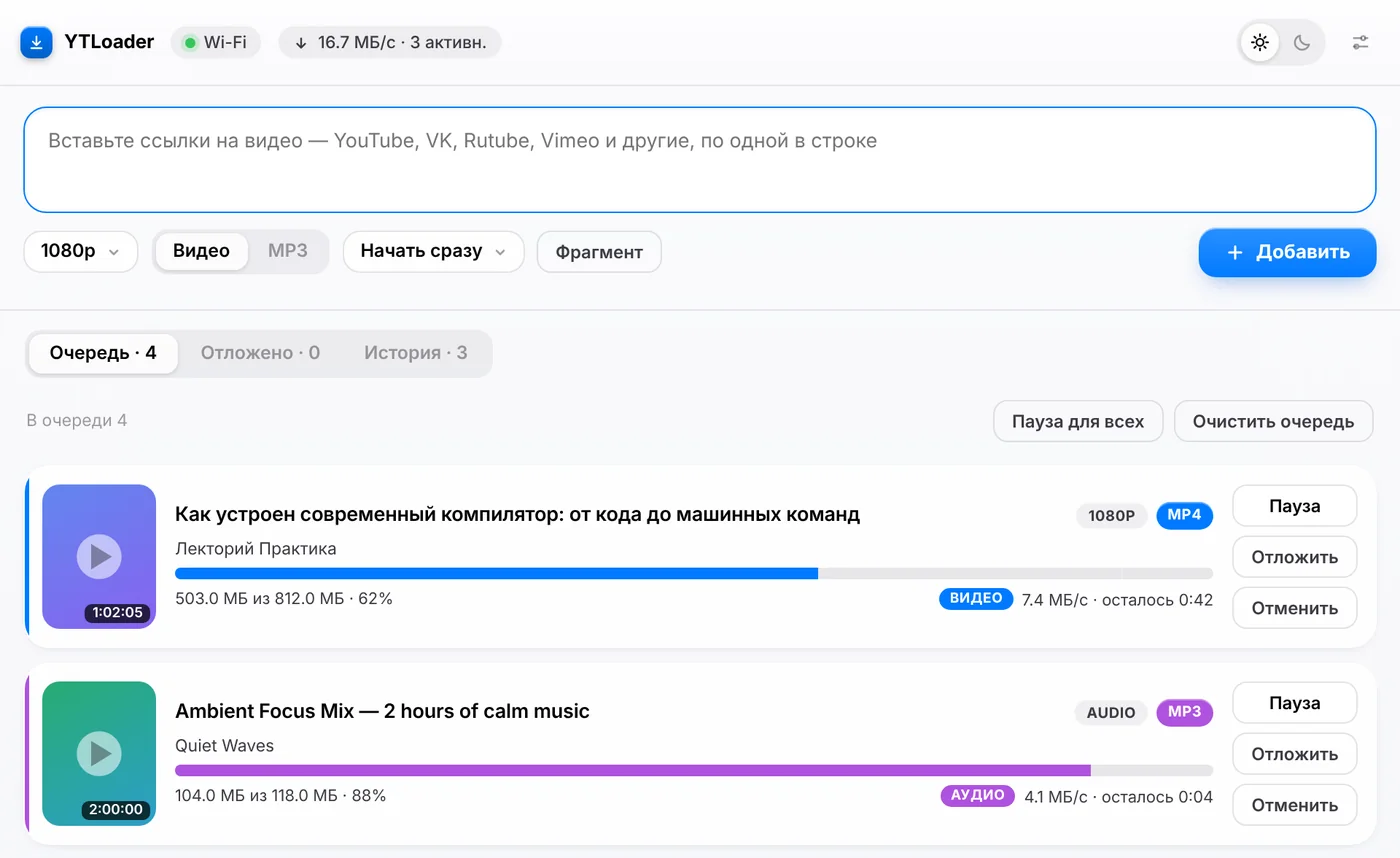Click the purple MP3 badge on Ambient Focus Mix
1400x858 pixels.
1185,712
